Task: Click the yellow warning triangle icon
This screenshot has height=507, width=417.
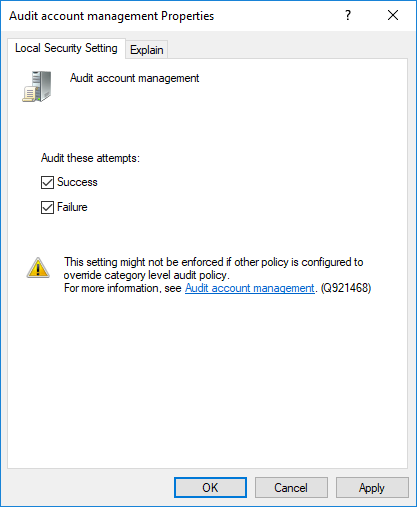Action: [38, 268]
